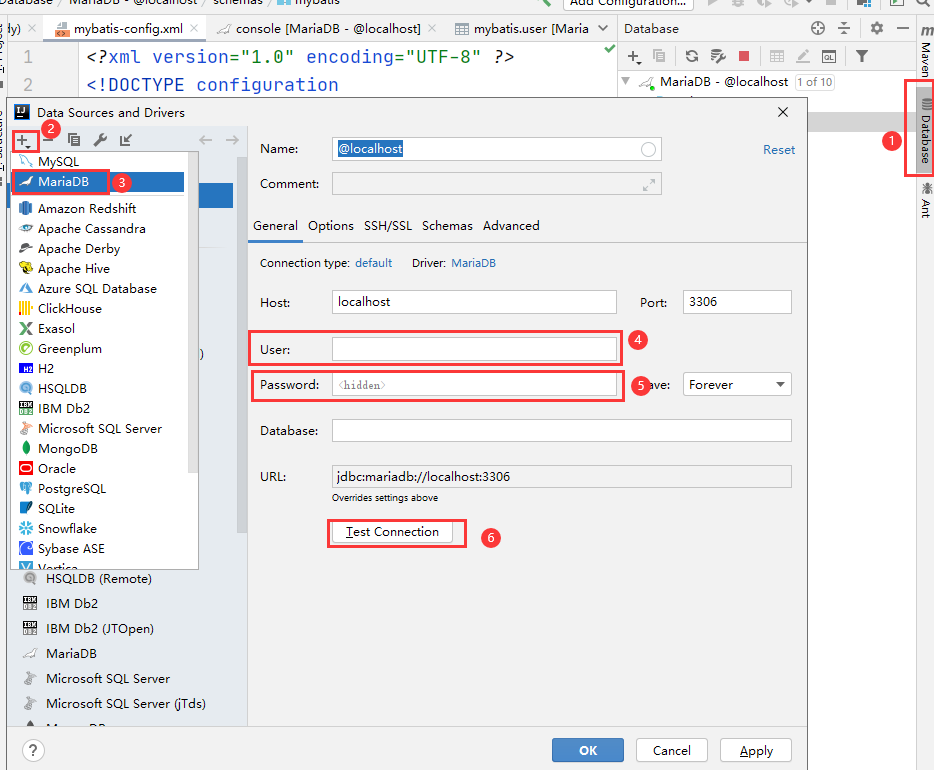Switch to the Schemas tab

pos(447,226)
